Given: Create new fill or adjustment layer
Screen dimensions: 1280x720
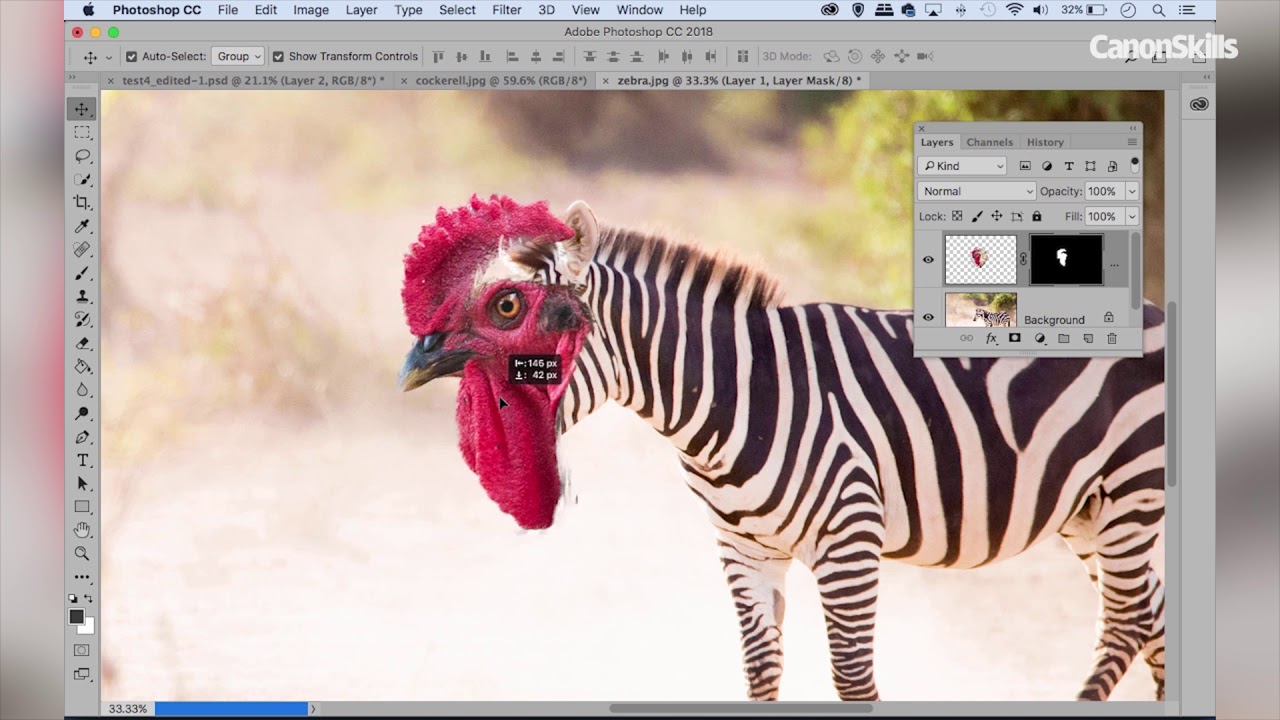Looking at the screenshot, I should (x=1039, y=339).
